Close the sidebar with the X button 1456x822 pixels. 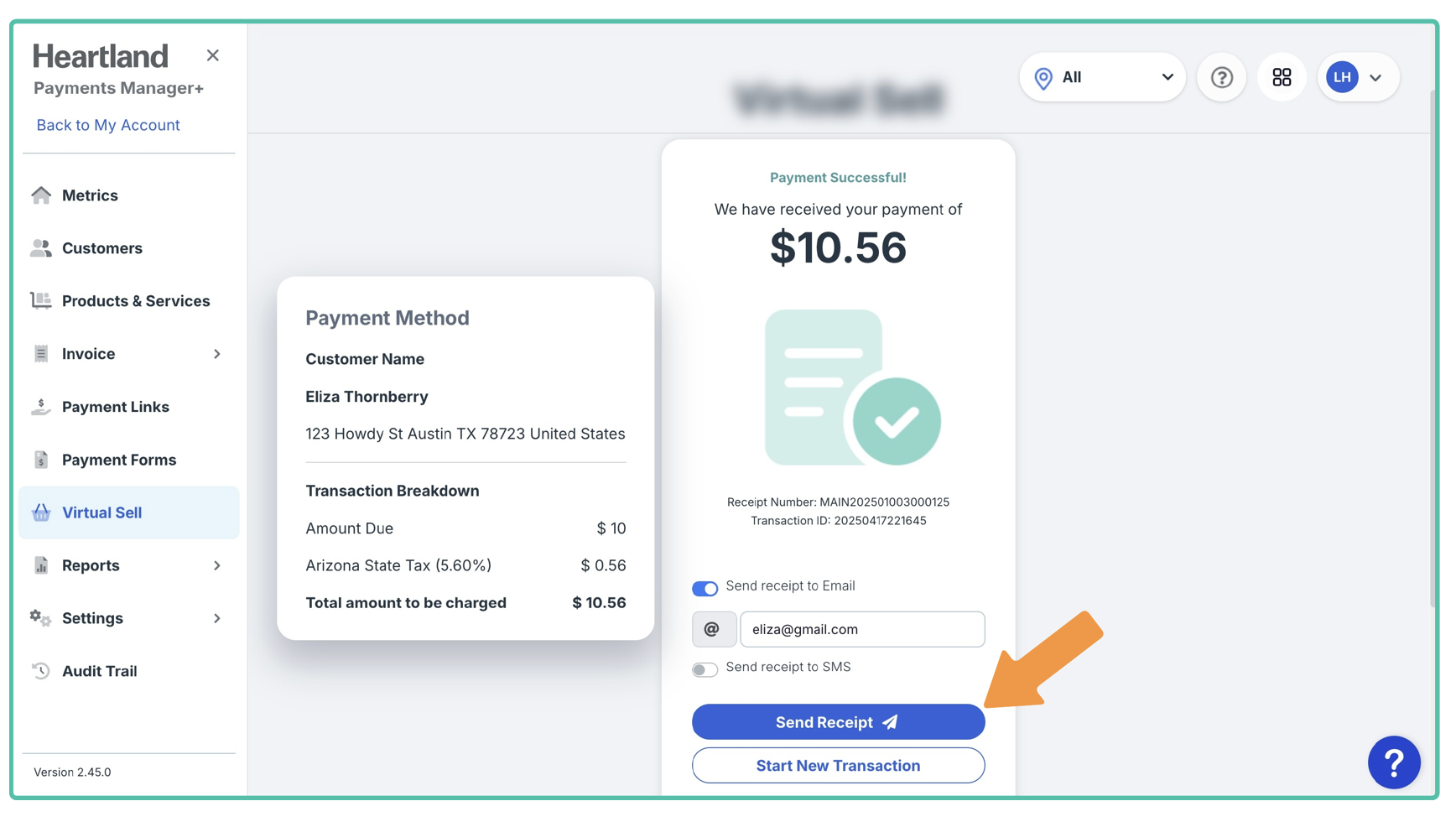pos(213,55)
